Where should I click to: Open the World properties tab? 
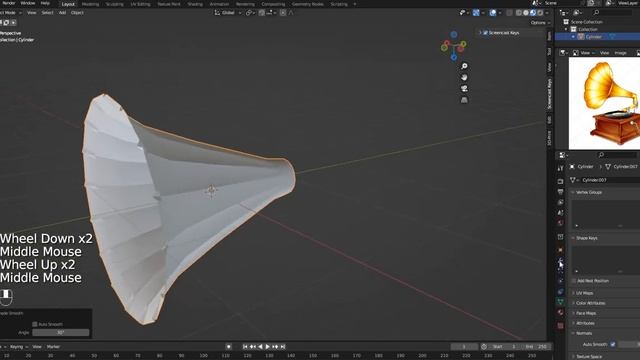point(560,223)
